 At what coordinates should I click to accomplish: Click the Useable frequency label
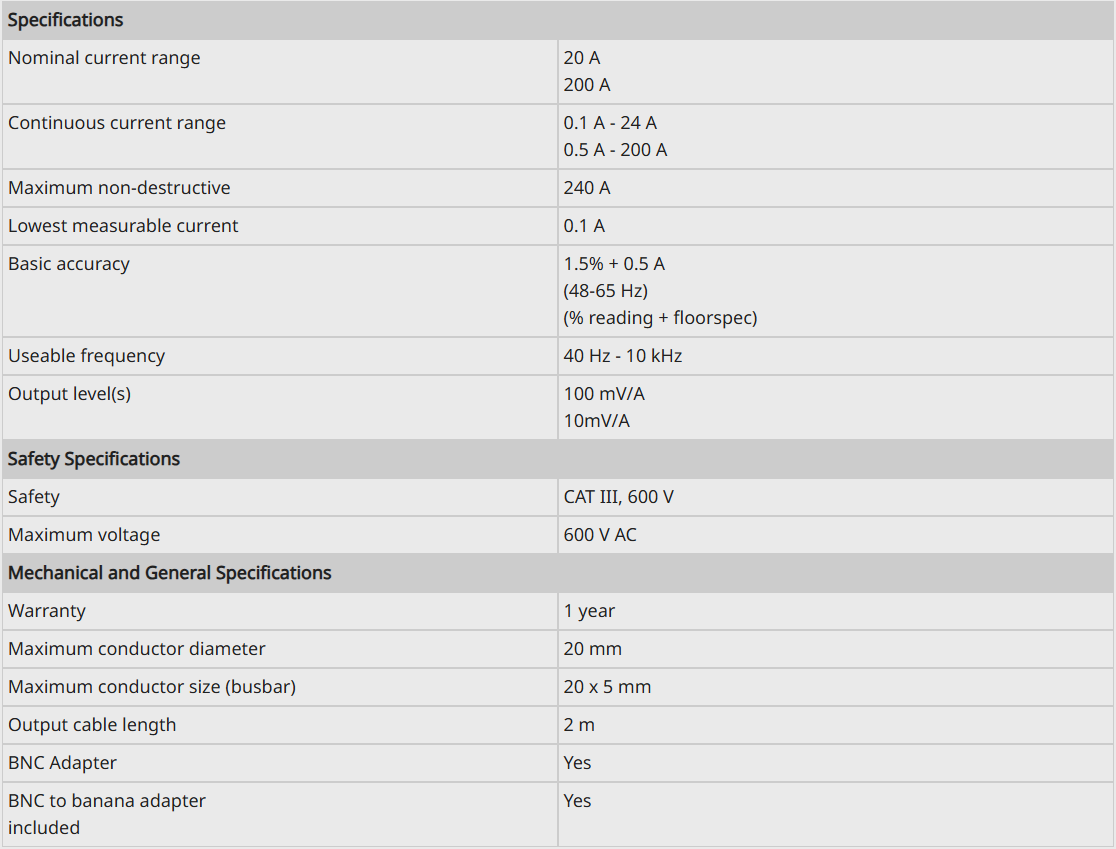86,356
